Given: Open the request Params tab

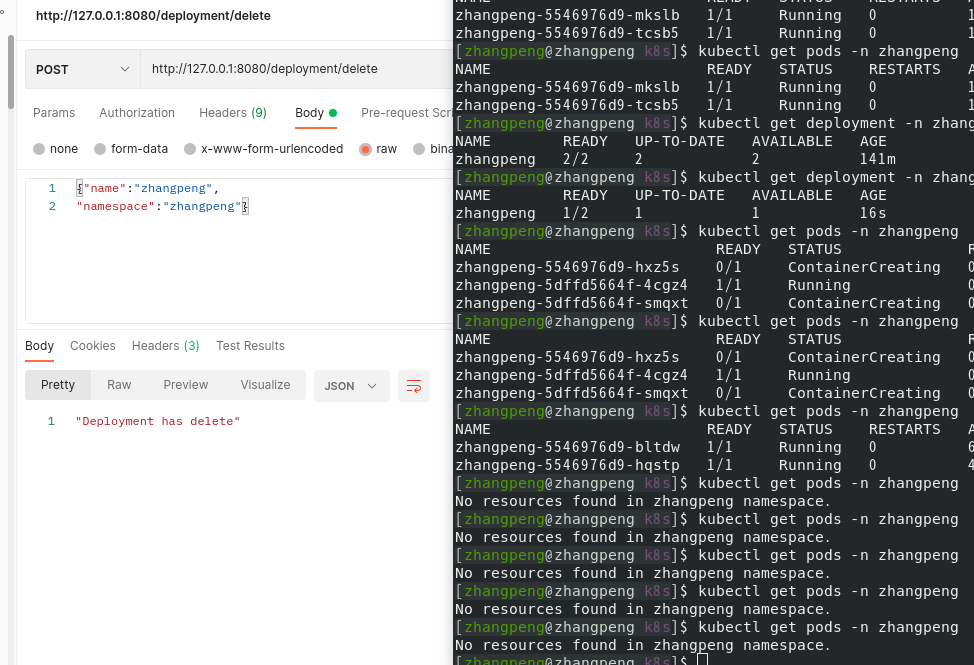Looking at the screenshot, I should click(x=54, y=113).
